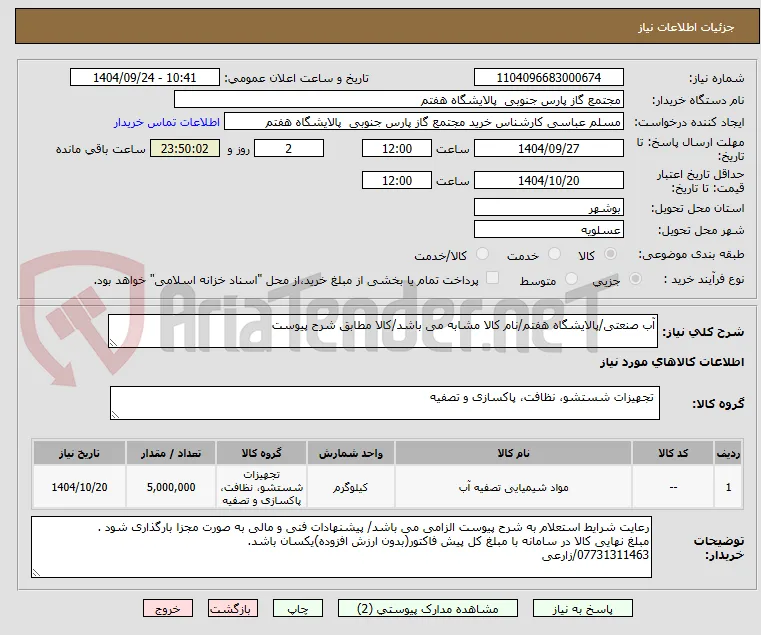Click the کد کالا column header
761x635 pixels.
click(673, 453)
